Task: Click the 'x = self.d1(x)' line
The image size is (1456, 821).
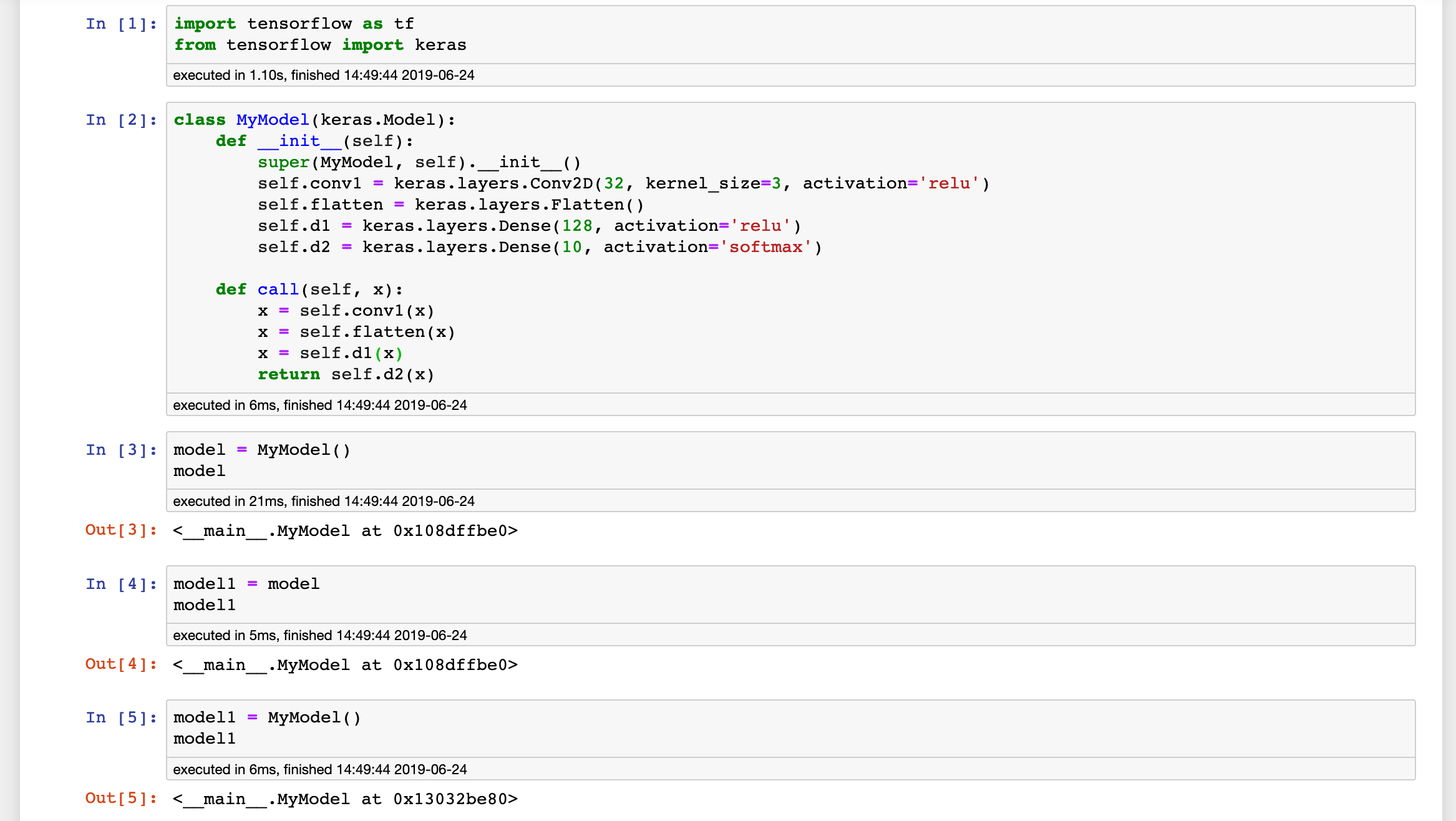Action: pos(331,353)
